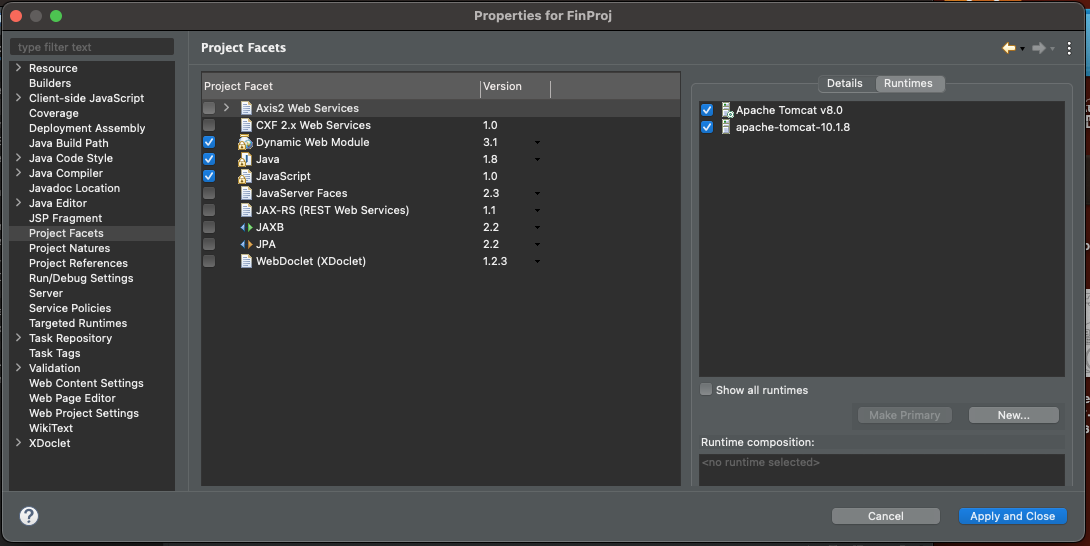Check the JPA facet checkbox
1090x546 pixels.
(x=209, y=244)
